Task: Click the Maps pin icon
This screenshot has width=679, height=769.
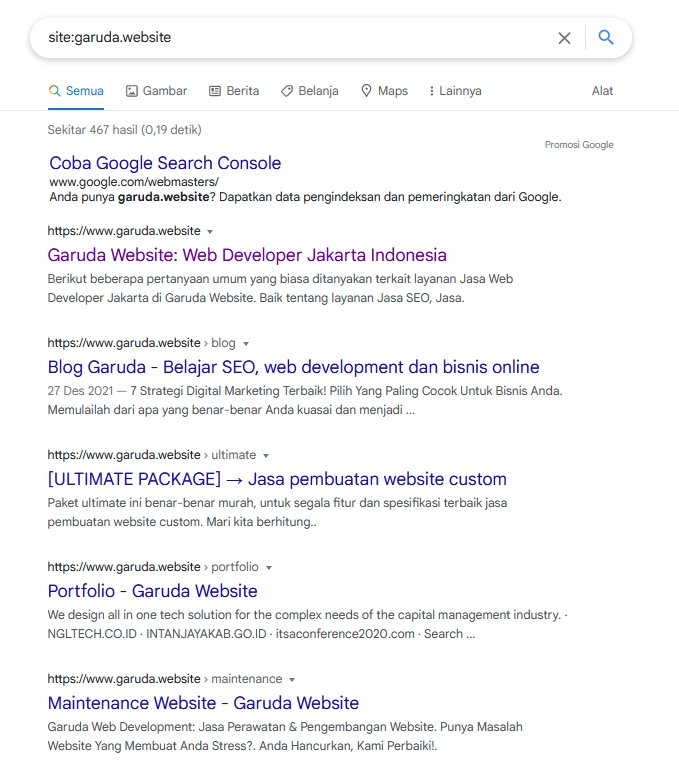Action: coord(366,91)
